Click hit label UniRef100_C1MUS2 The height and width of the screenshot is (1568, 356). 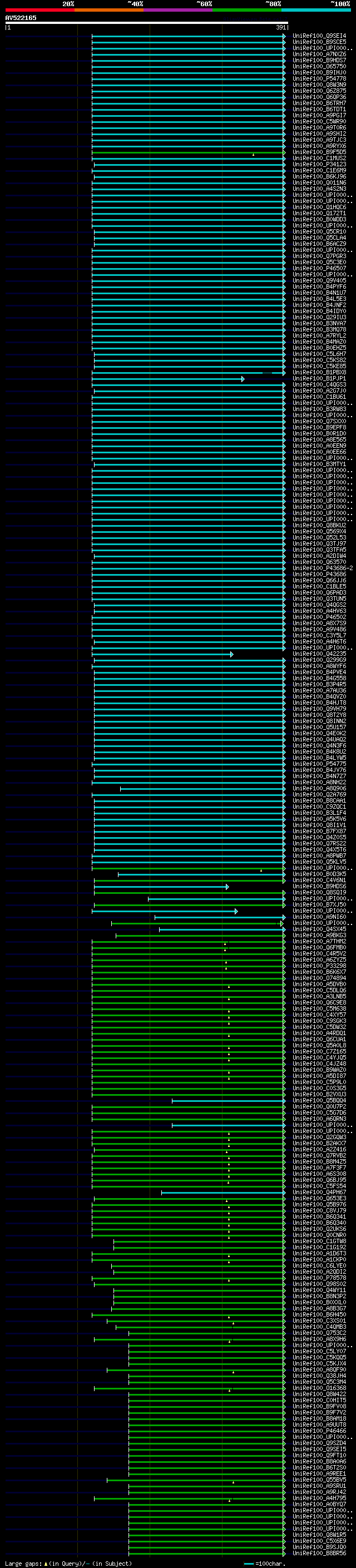pos(319,159)
